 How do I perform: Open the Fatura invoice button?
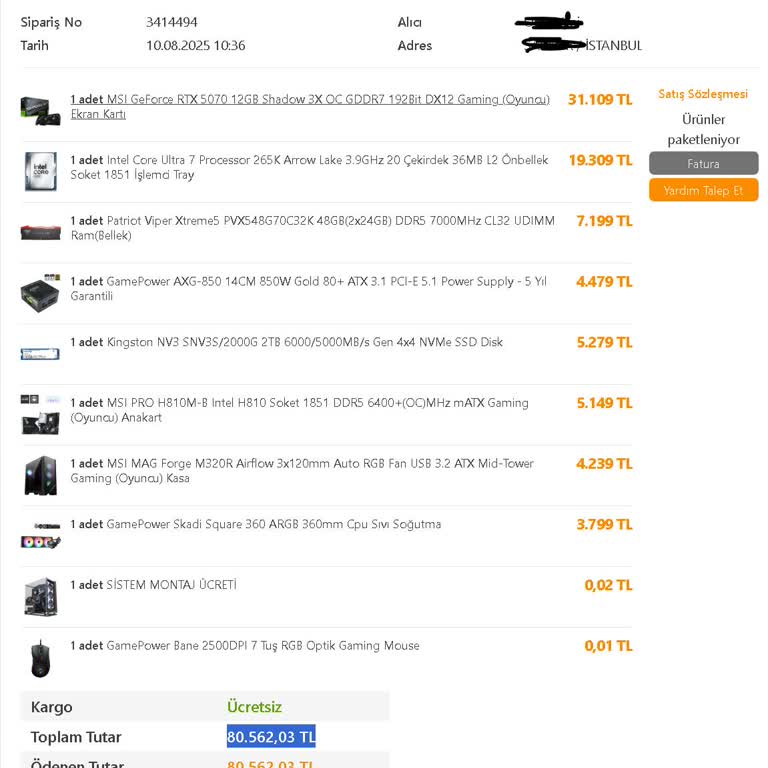point(703,164)
